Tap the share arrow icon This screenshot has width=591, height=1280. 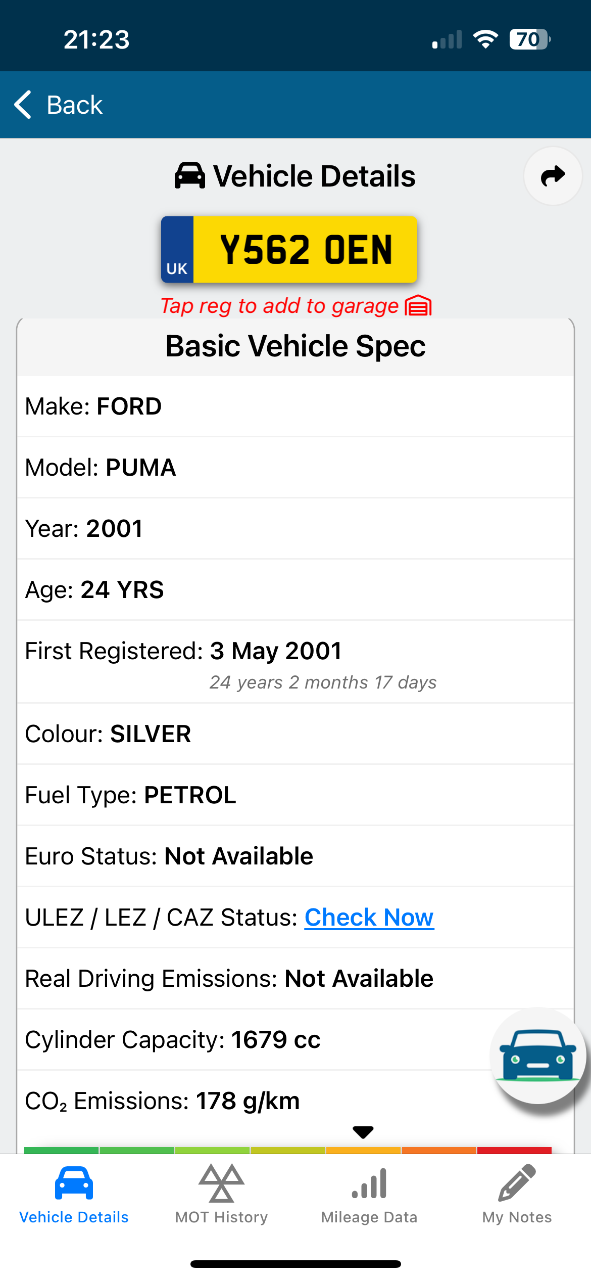(553, 177)
